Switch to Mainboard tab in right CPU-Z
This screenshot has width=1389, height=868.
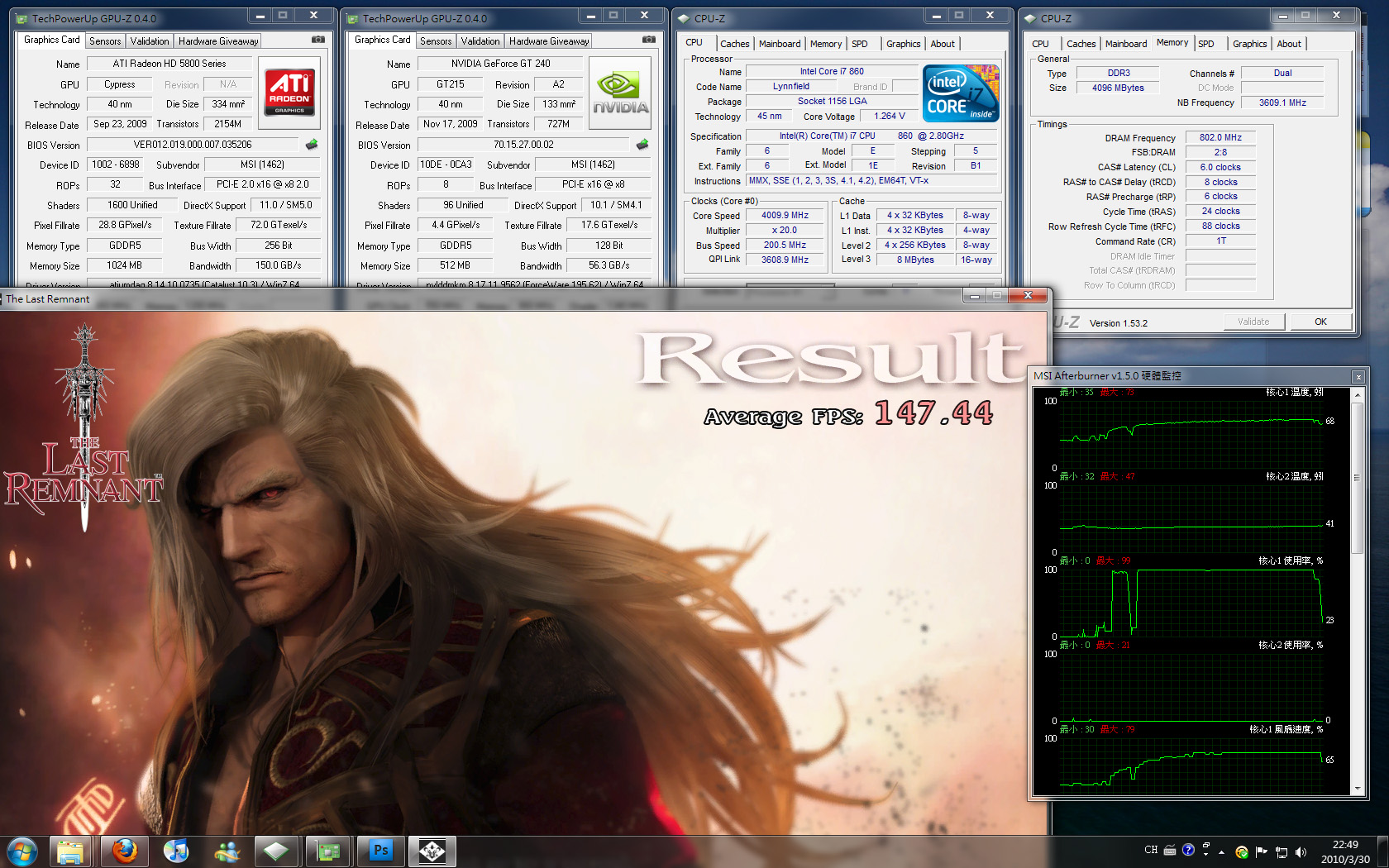click(1126, 44)
